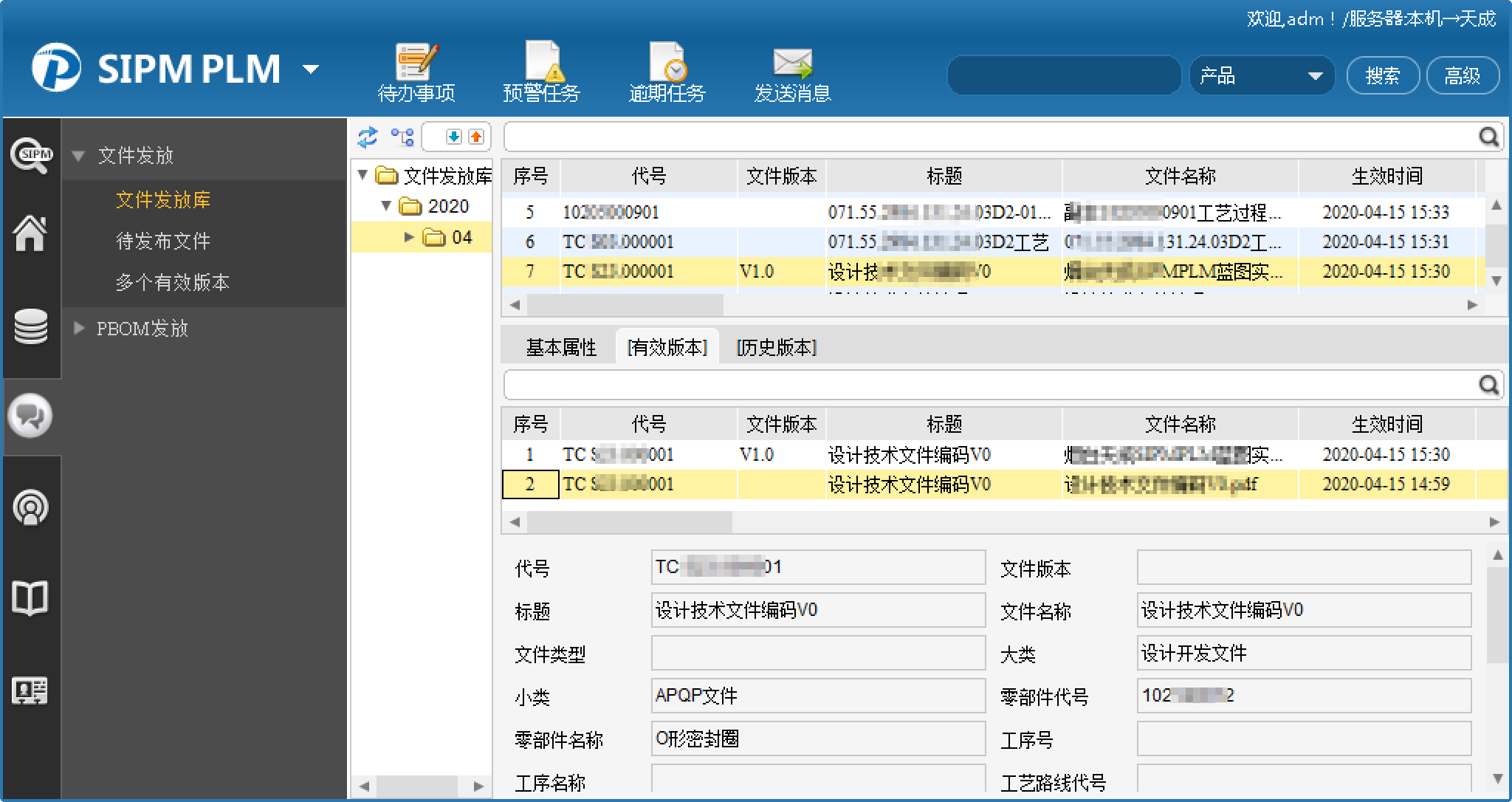Expand the 04 folder in tree
The width and height of the screenshot is (1512, 802).
pos(409,237)
